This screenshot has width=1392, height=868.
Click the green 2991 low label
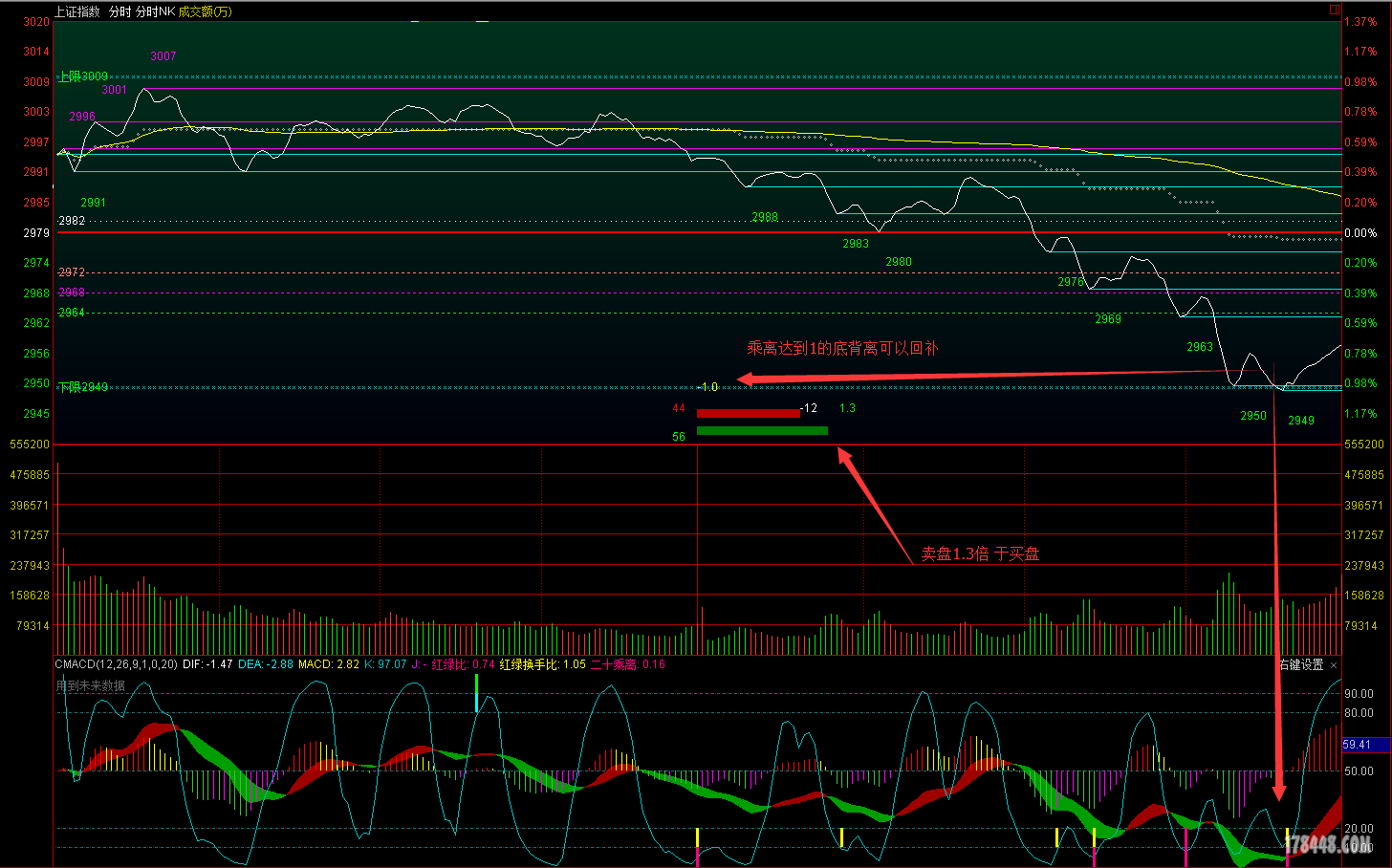click(x=94, y=203)
